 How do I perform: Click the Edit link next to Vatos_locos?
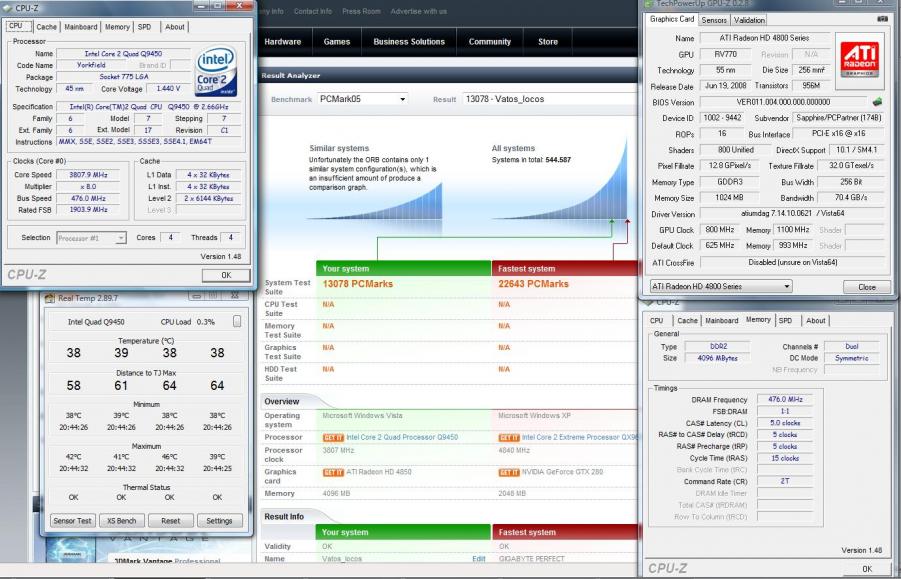(479, 559)
